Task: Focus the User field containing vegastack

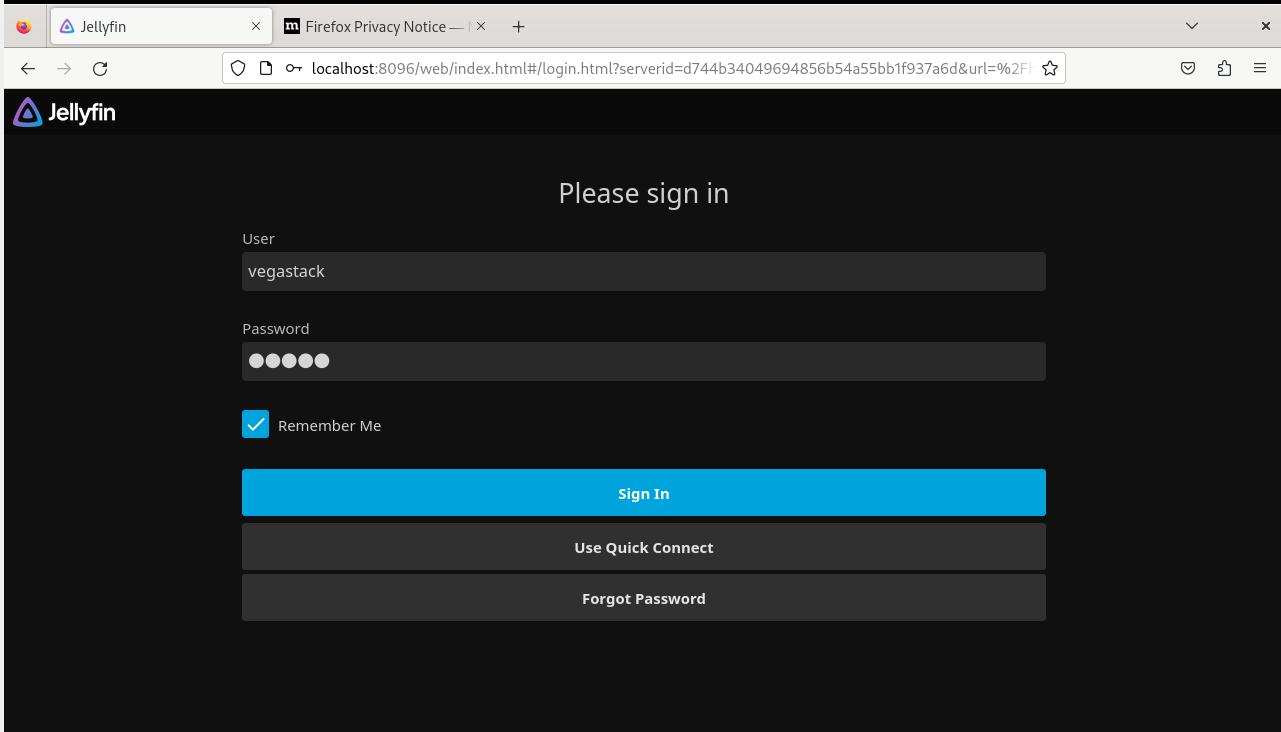Action: [x=643, y=272]
